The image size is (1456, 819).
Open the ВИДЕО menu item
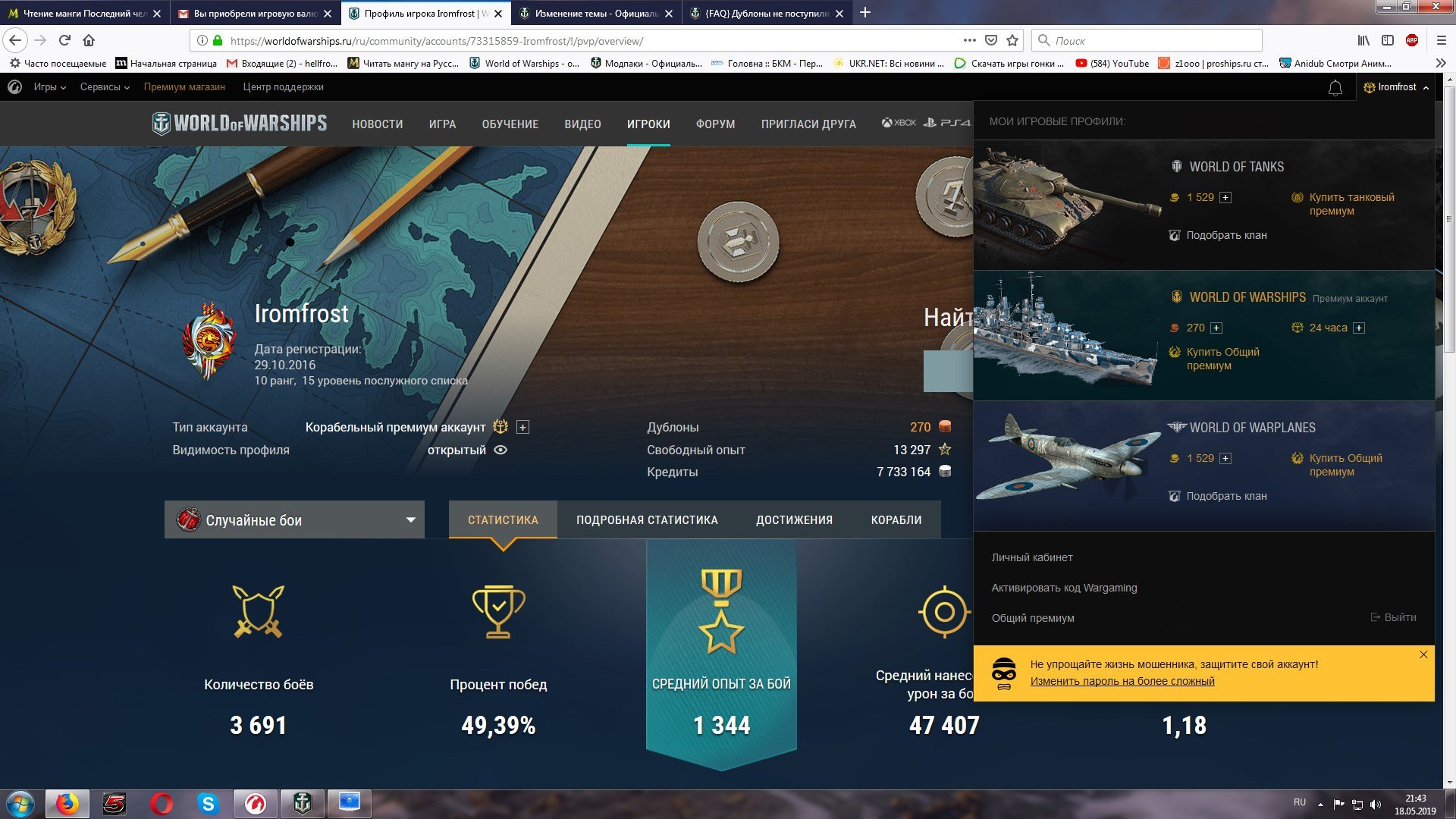582,124
